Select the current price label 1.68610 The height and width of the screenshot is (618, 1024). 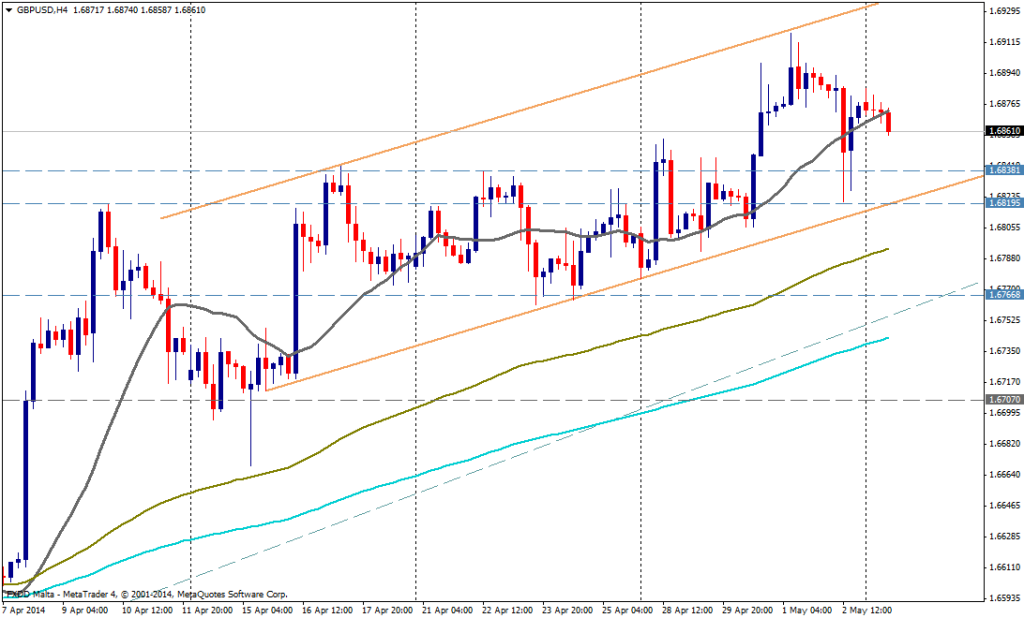click(1003, 131)
